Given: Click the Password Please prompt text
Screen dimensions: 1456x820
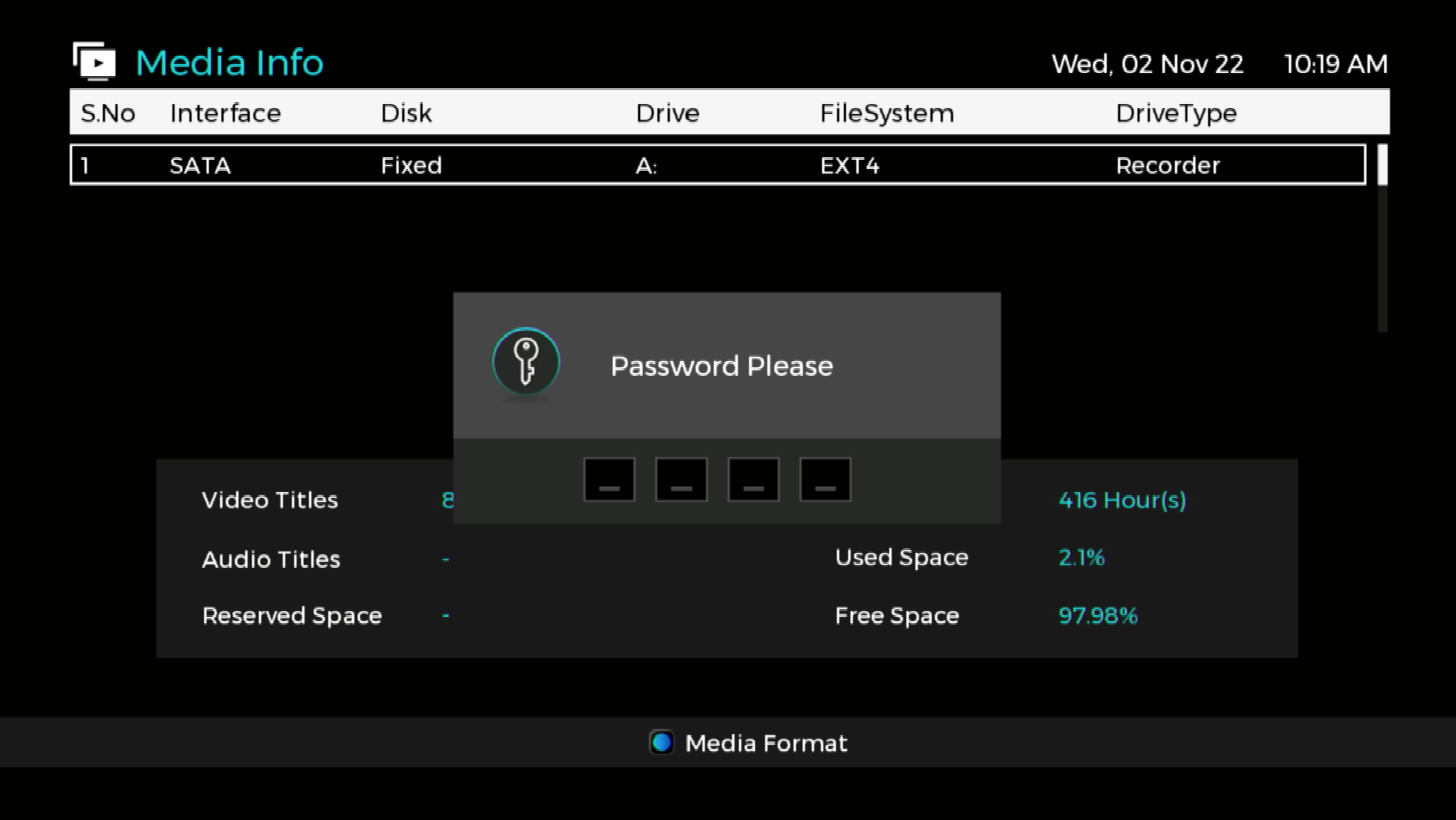Looking at the screenshot, I should click(722, 366).
